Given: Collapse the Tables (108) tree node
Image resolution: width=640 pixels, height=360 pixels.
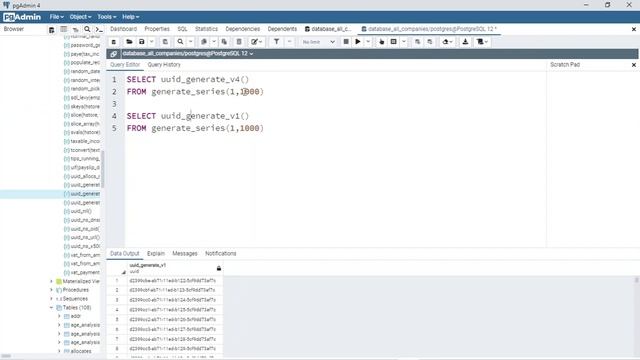Looking at the screenshot, I should (51, 307).
